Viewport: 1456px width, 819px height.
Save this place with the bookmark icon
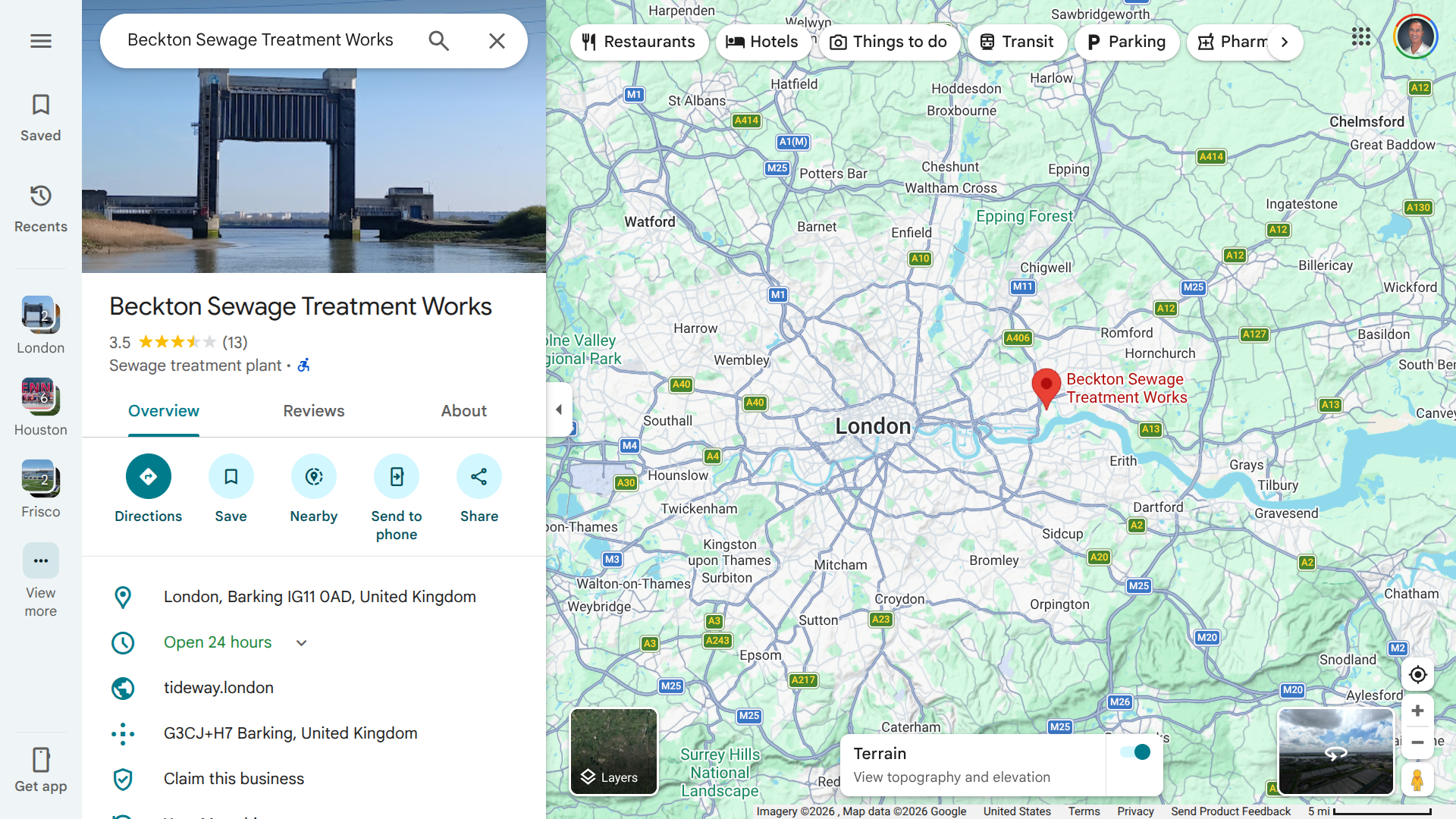[x=231, y=476]
